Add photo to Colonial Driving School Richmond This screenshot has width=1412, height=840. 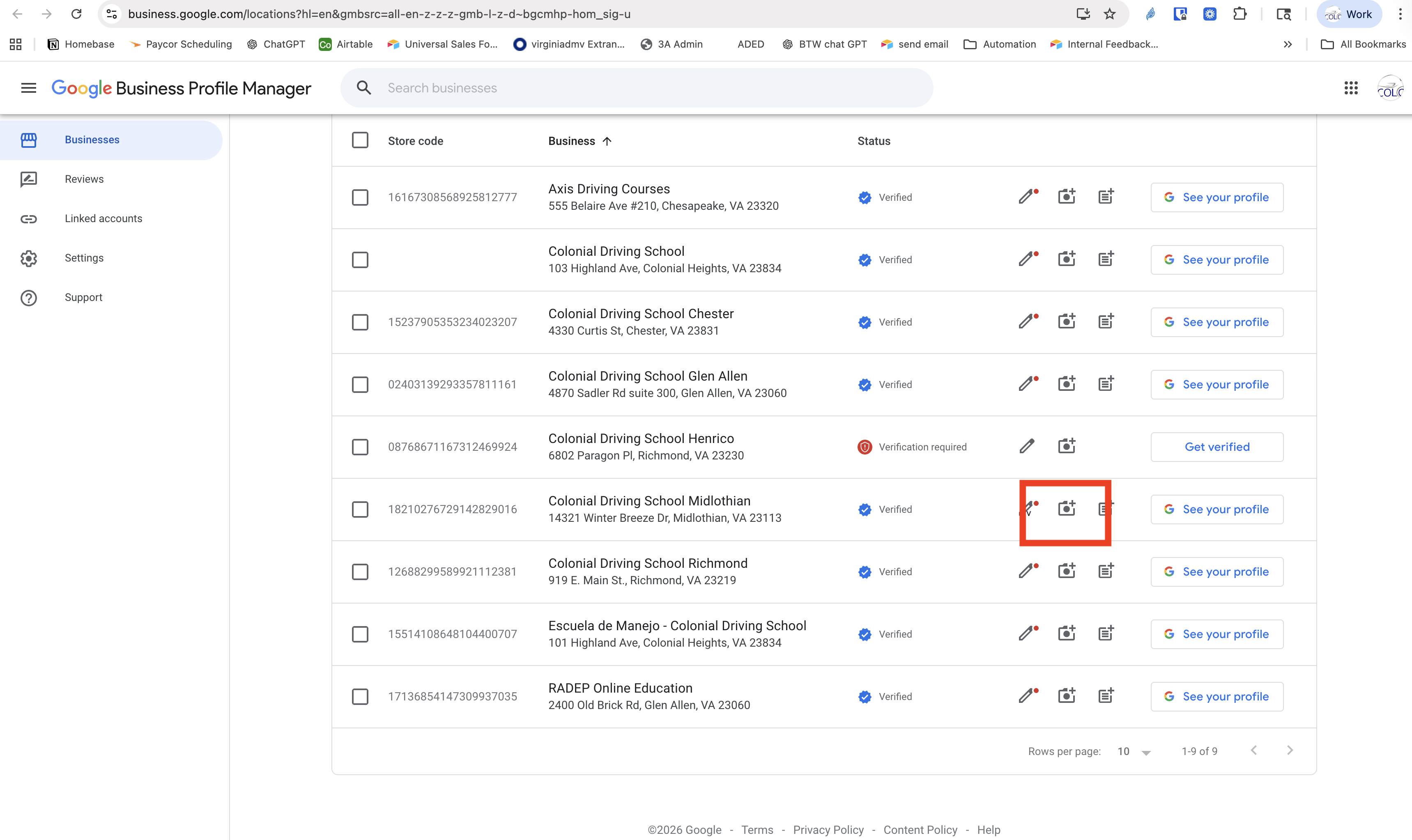[1067, 570]
